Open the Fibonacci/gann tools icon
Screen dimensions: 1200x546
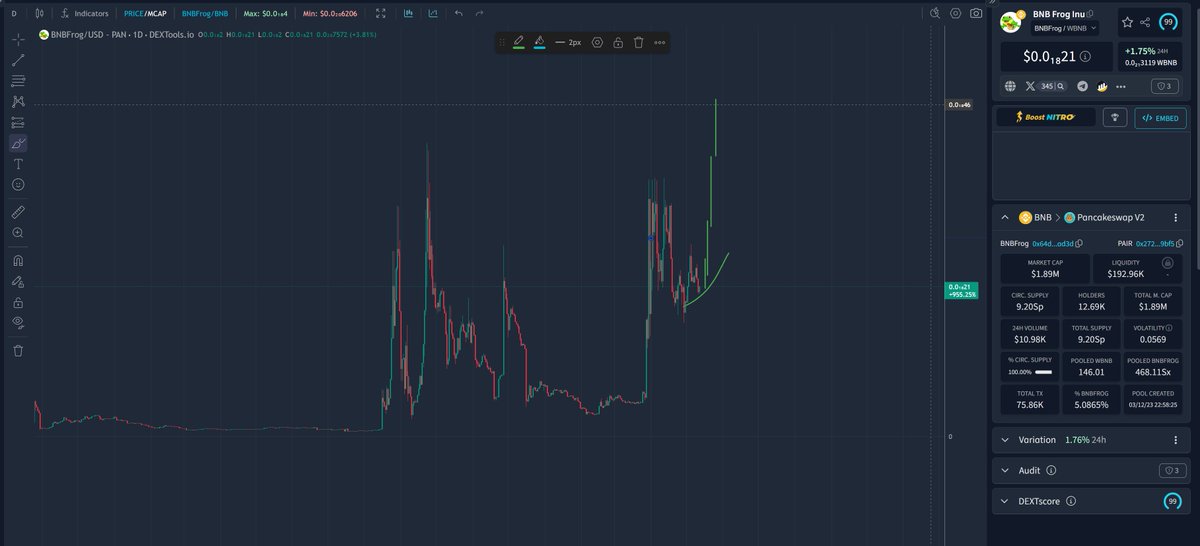[x=18, y=81]
